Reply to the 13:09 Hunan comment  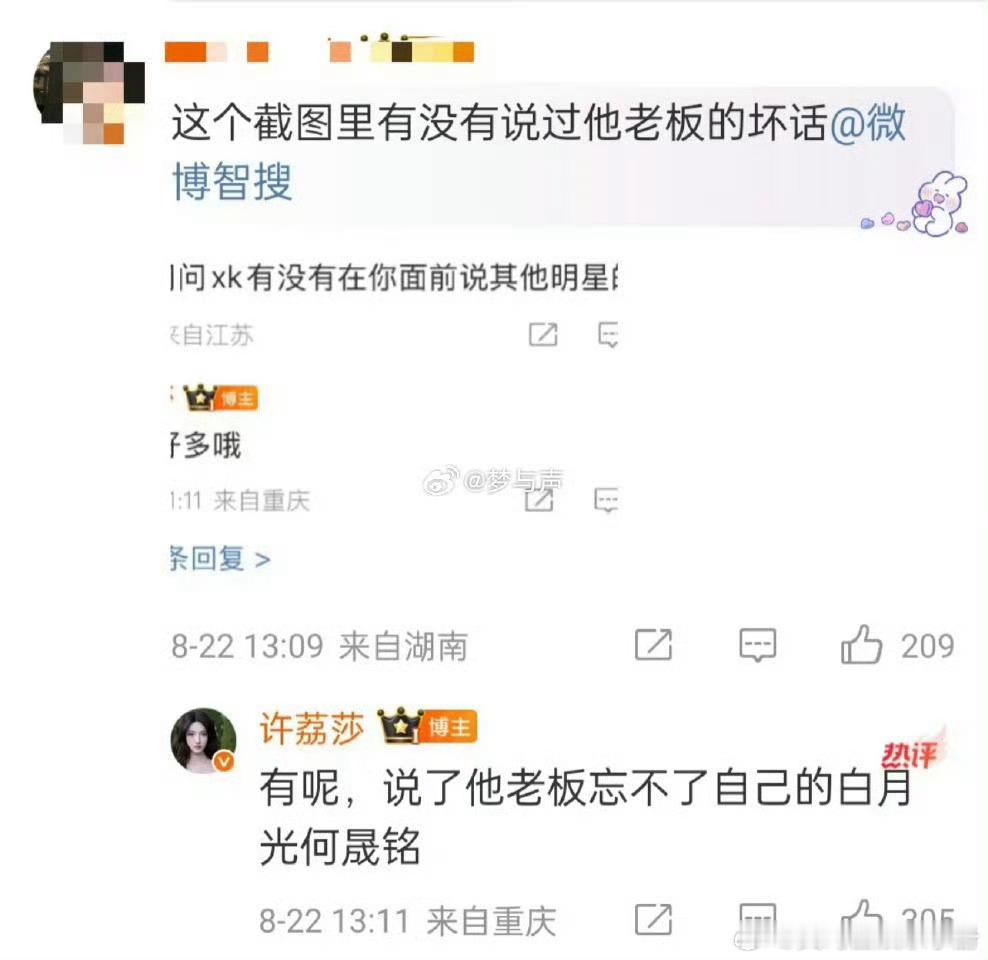tap(757, 645)
